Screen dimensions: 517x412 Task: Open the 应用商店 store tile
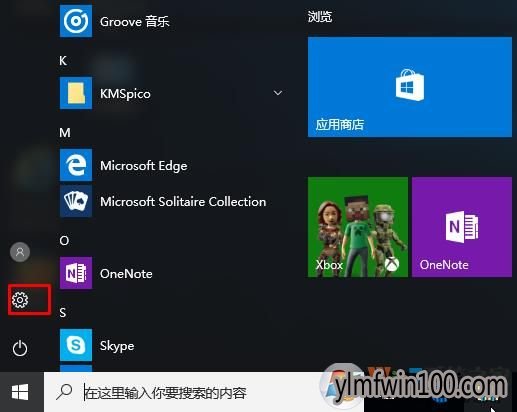(x=410, y=87)
